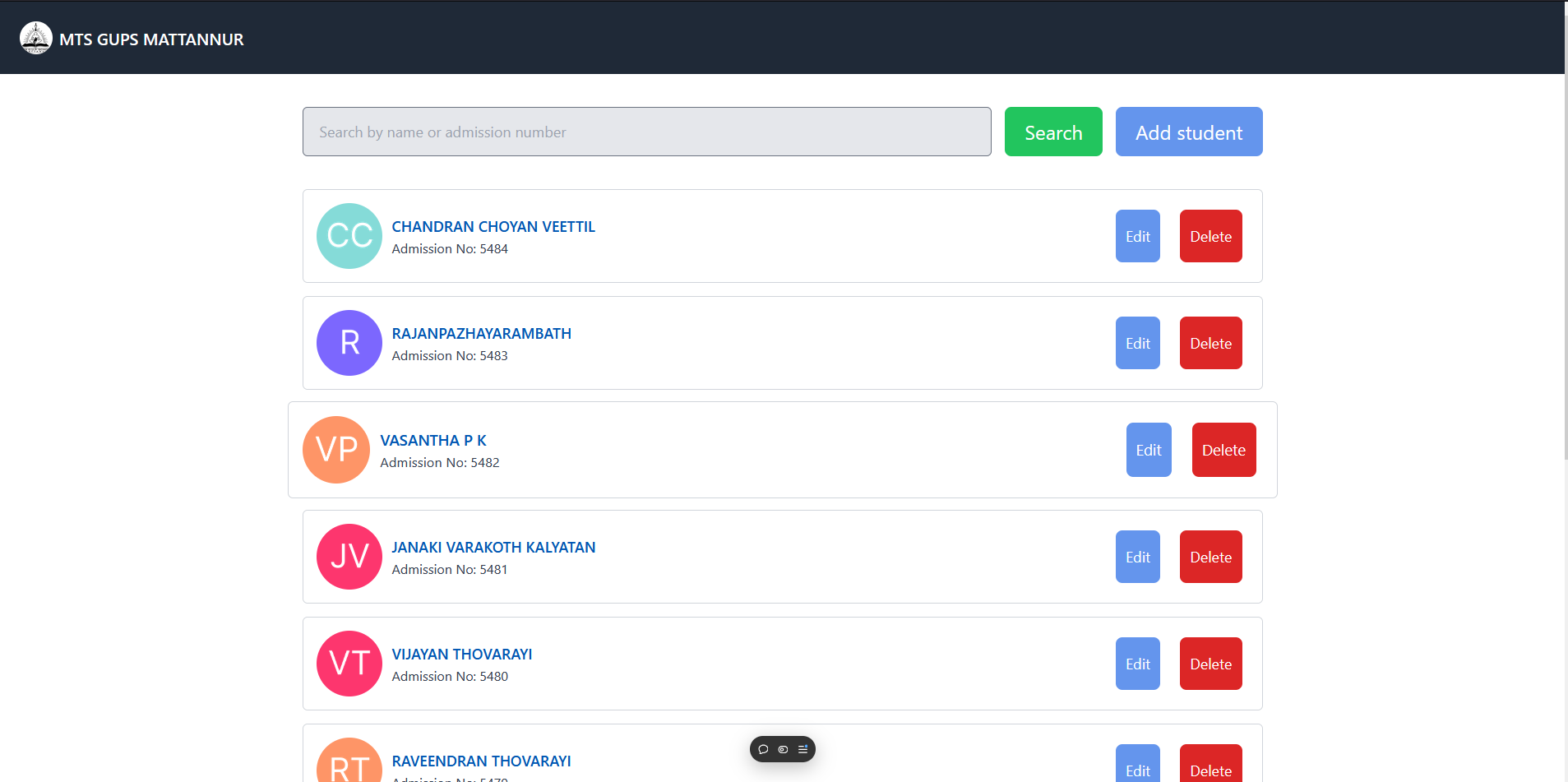Delete the JANAKI VARAKOTH KALYATAN record
1568x782 pixels.
click(x=1210, y=557)
